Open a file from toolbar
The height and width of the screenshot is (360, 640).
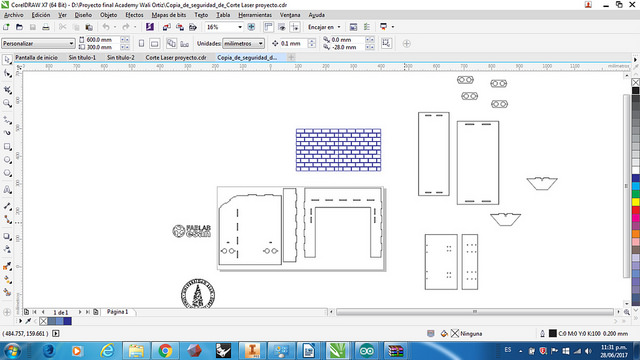pyautogui.click(x=19, y=27)
